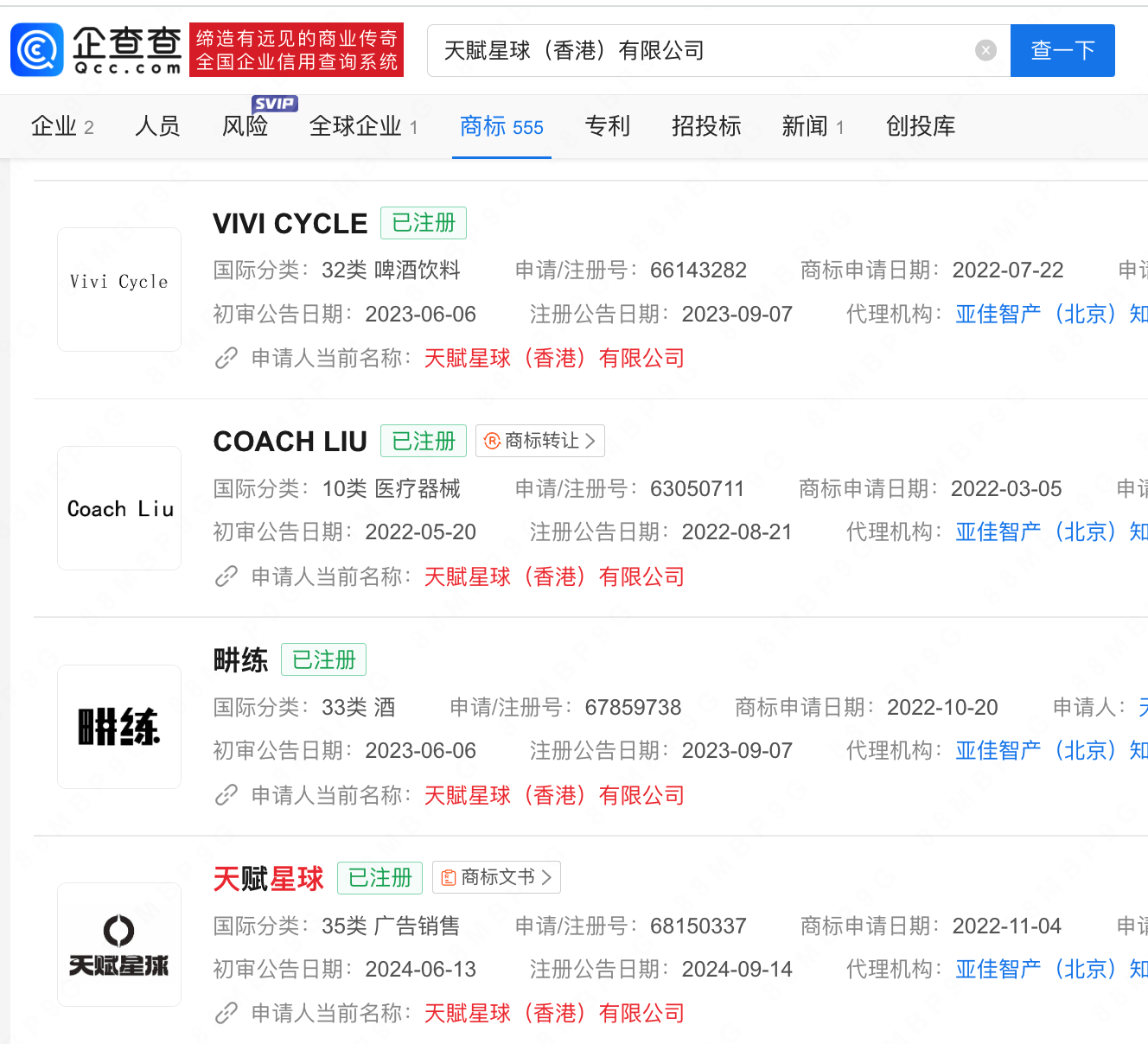Viewport: 1148px width, 1044px height.
Task: Click the 商标文书 document icon
Action: point(449,878)
